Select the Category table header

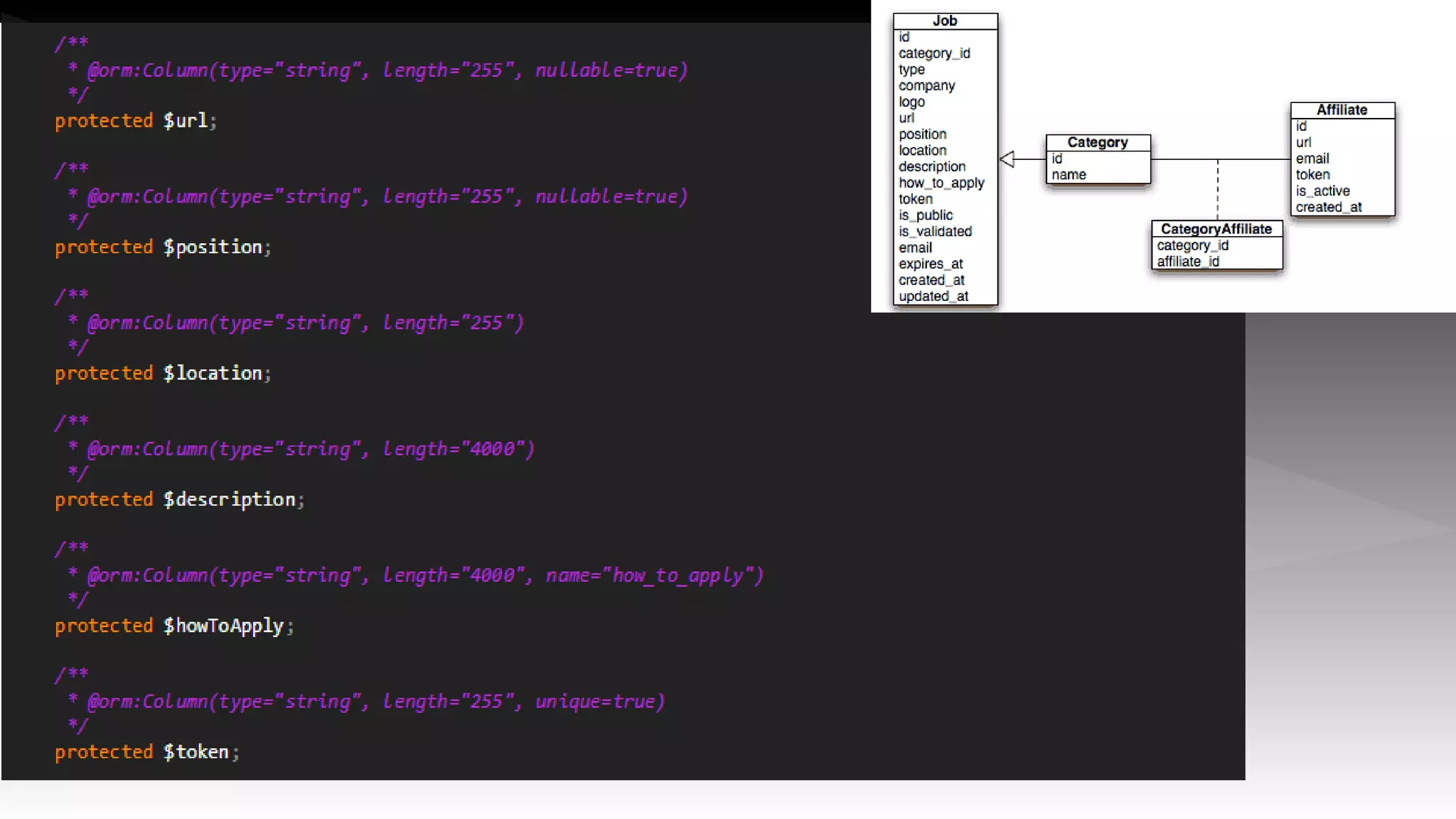pyautogui.click(x=1098, y=142)
